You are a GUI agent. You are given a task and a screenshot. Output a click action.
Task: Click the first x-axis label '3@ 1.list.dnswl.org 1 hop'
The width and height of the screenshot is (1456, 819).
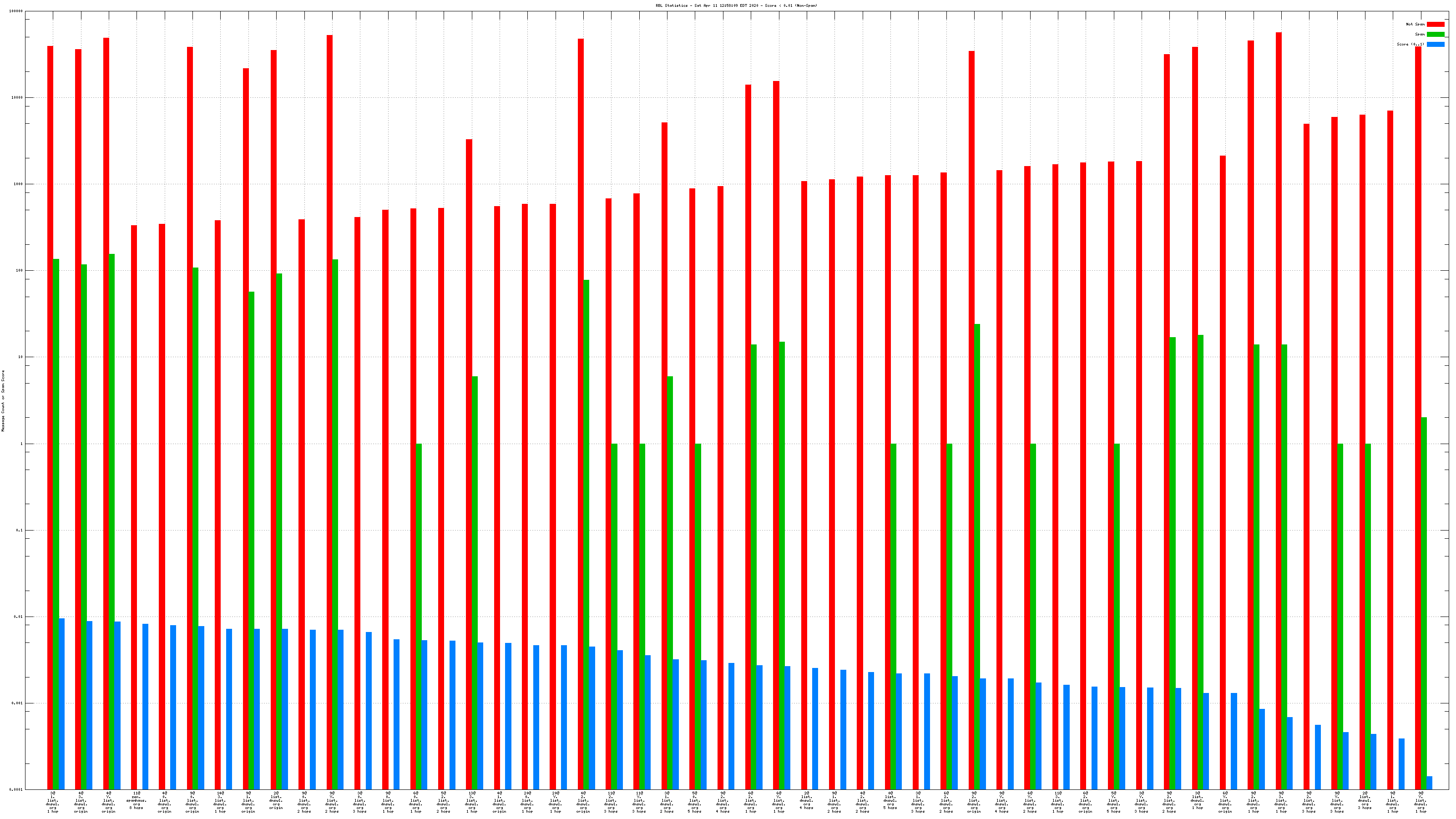click(53, 802)
